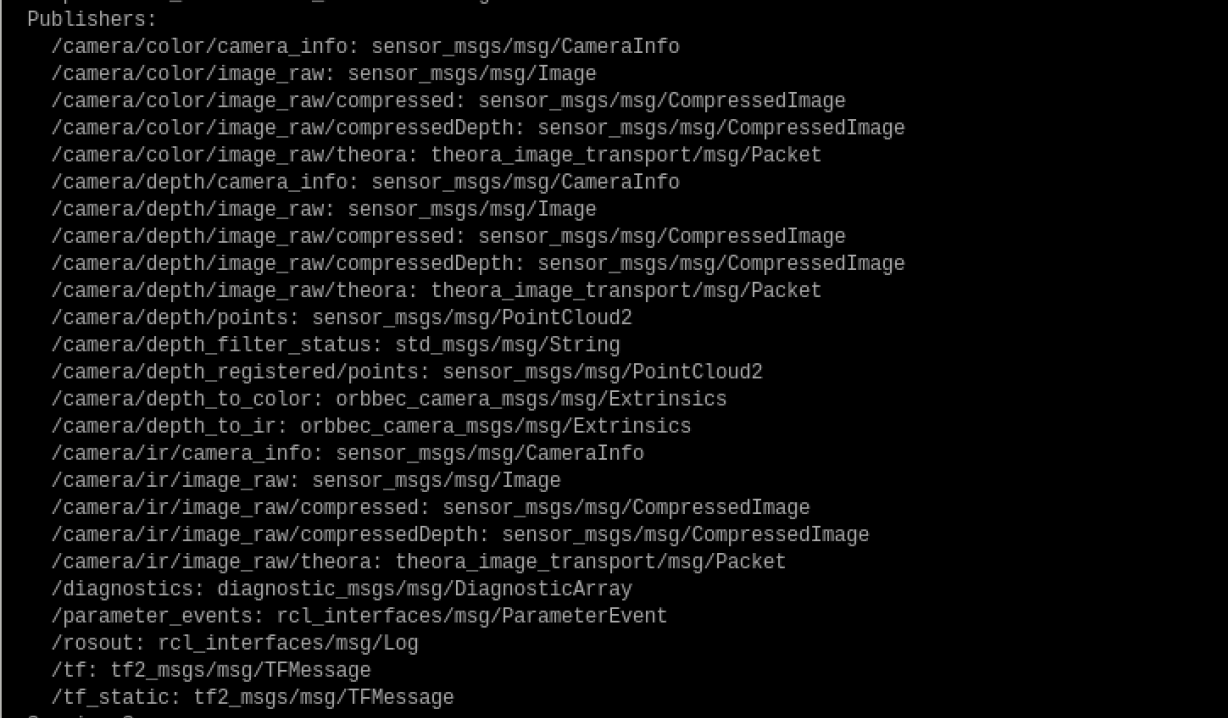Screen dimensions: 1228x718
Task: Click the /parameter_events ParameterEvent line
Action: tap(359, 615)
